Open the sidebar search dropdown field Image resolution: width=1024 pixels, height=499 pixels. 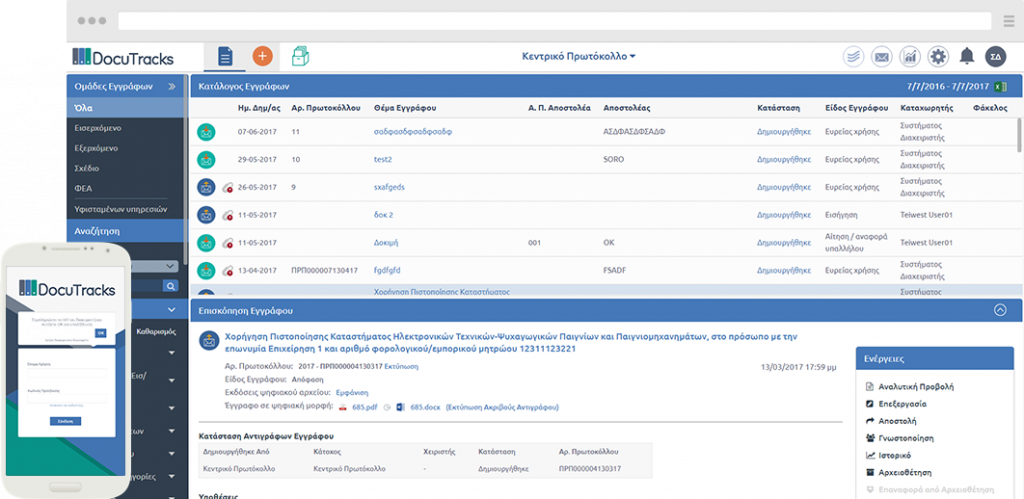click(x=153, y=266)
